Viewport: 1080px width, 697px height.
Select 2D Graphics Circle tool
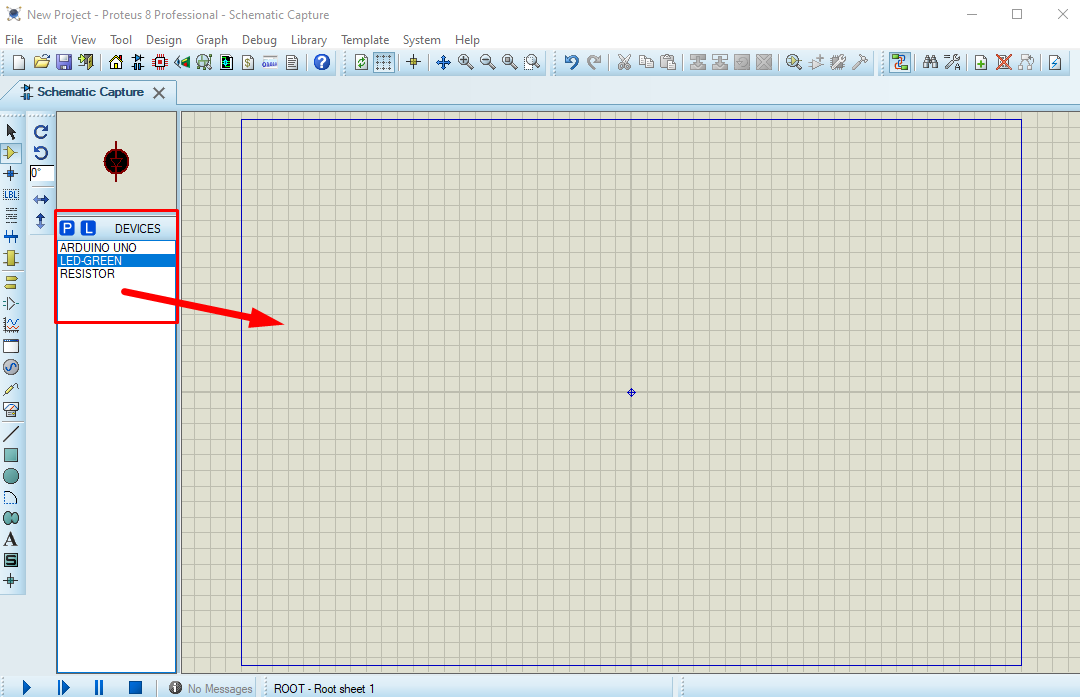(11, 476)
